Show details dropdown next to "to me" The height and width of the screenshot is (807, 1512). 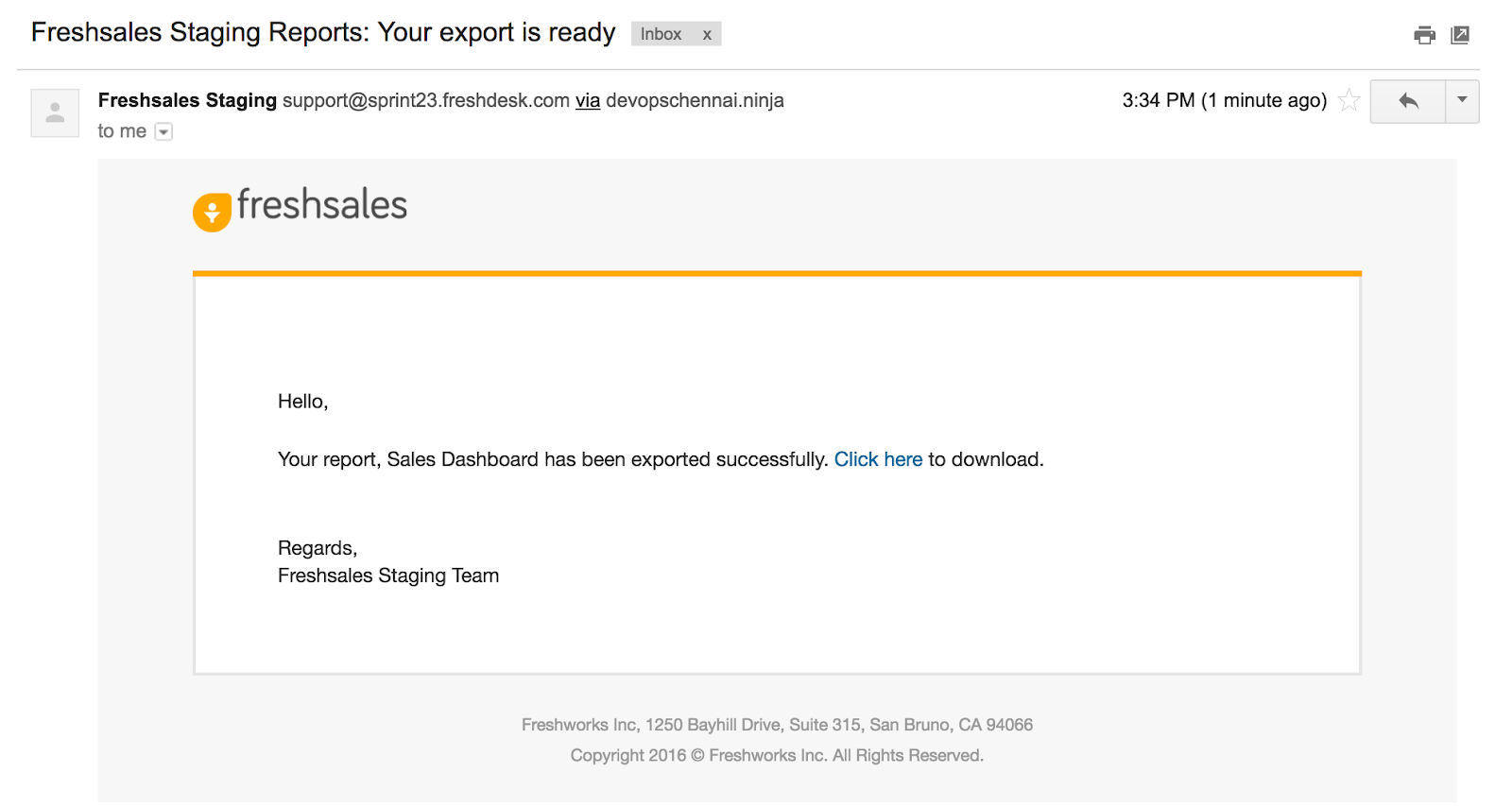(x=163, y=132)
